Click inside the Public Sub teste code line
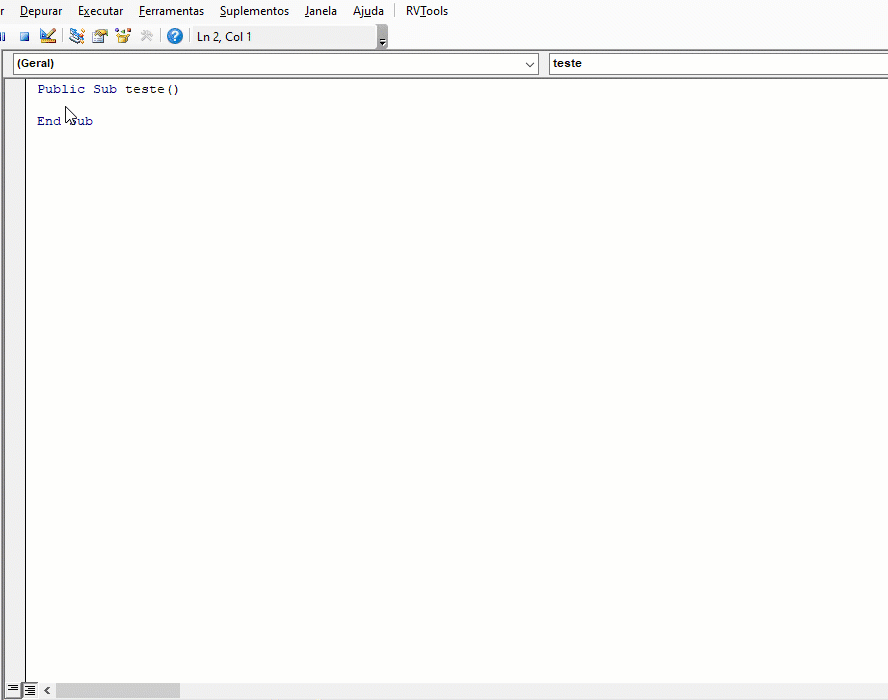888x700 pixels. [x=110, y=89]
